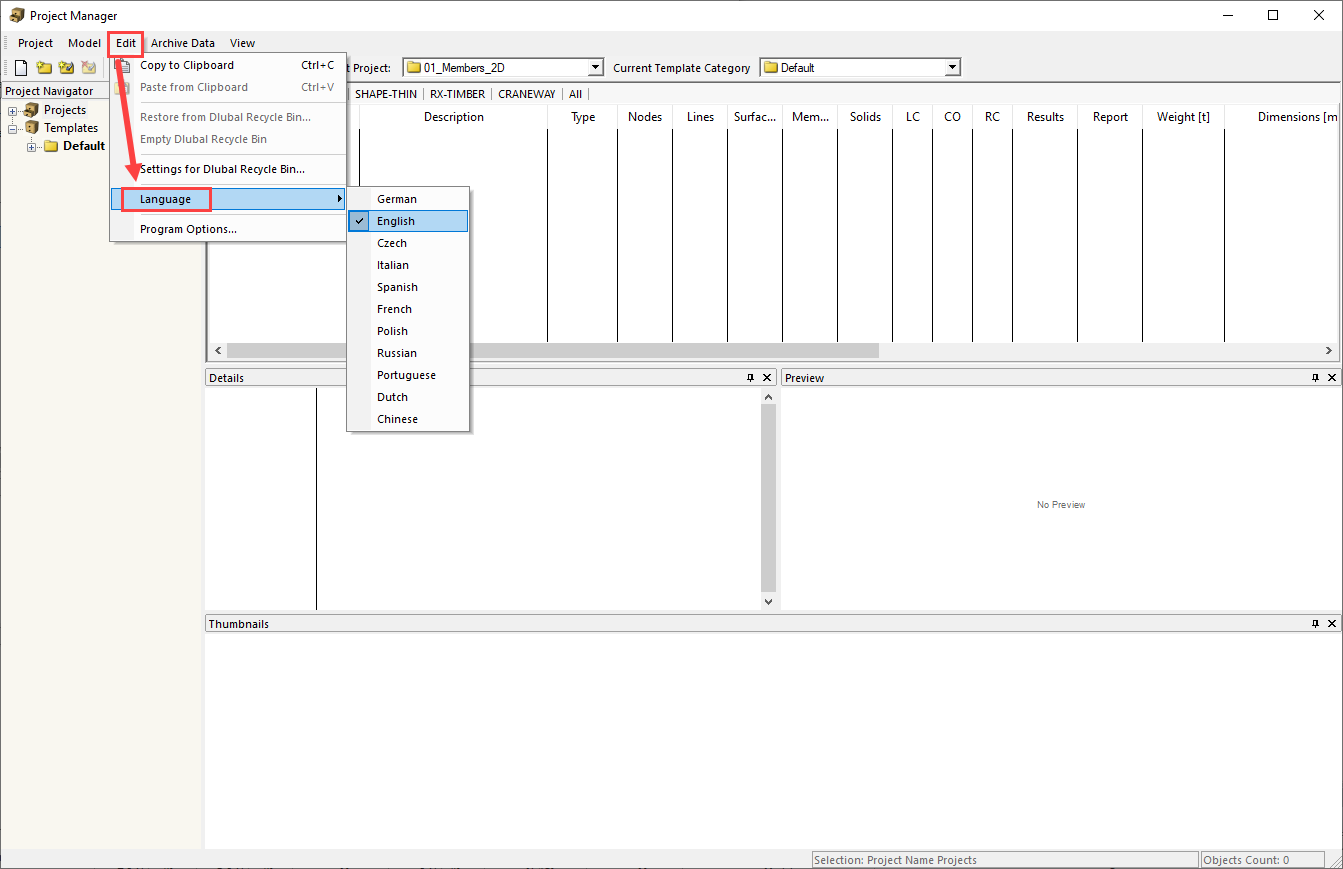
Task: Pin the Details panel
Action: pyautogui.click(x=750, y=378)
